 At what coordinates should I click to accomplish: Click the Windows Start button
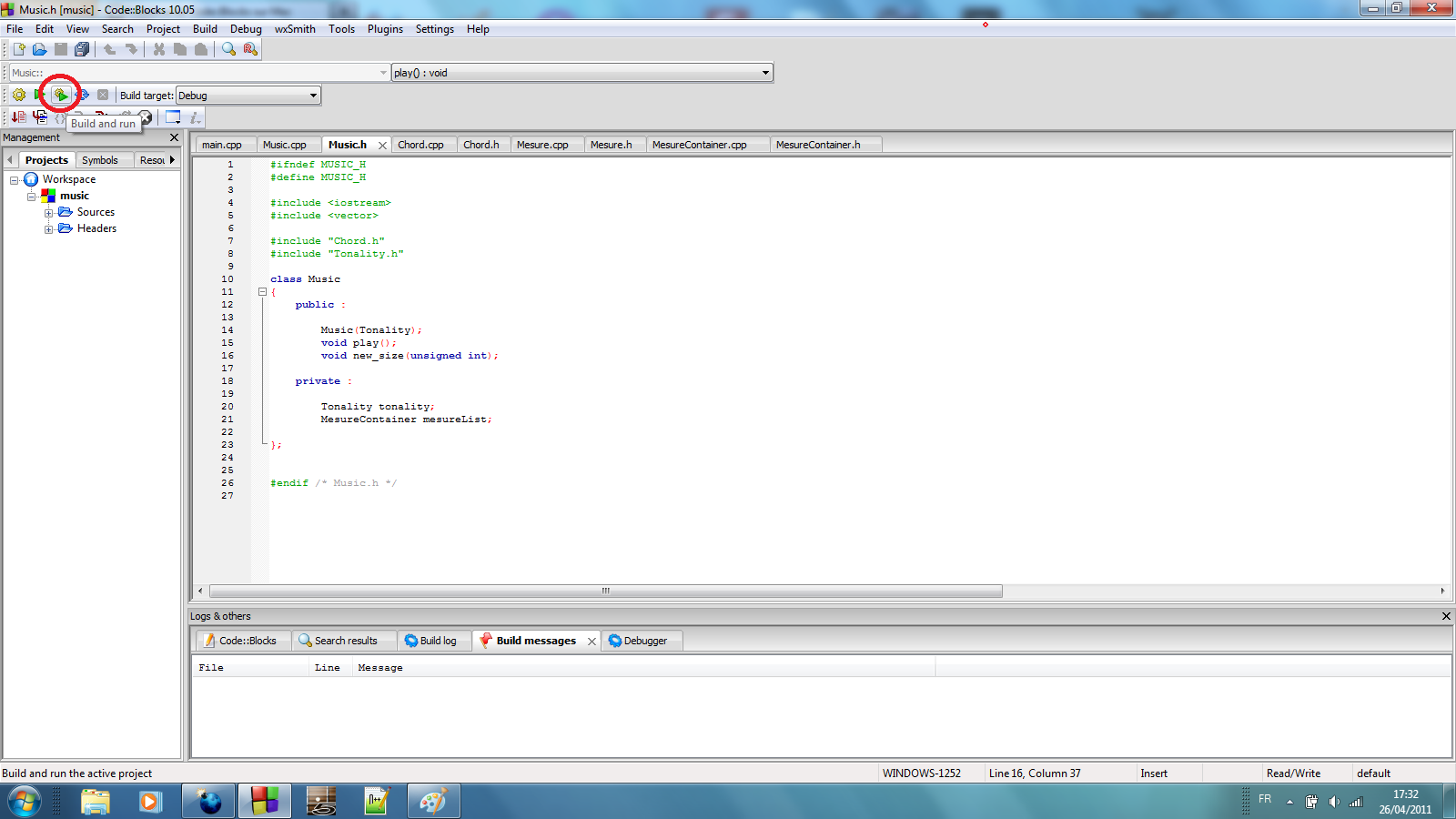click(25, 802)
